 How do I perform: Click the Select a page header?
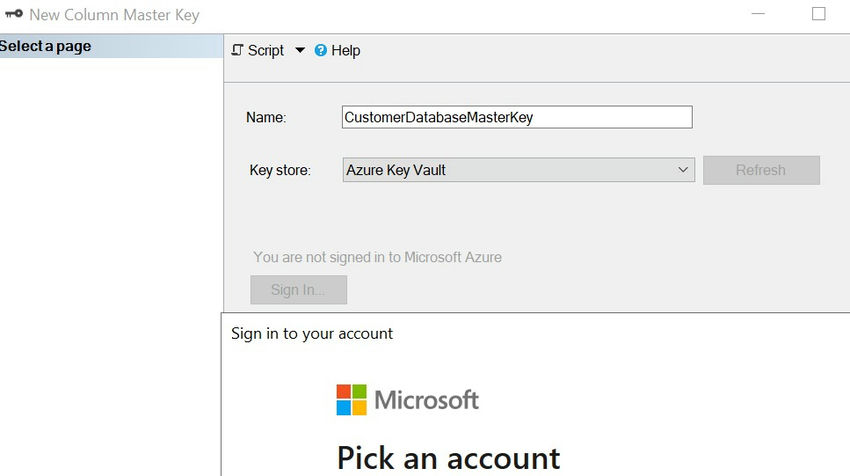click(x=46, y=46)
